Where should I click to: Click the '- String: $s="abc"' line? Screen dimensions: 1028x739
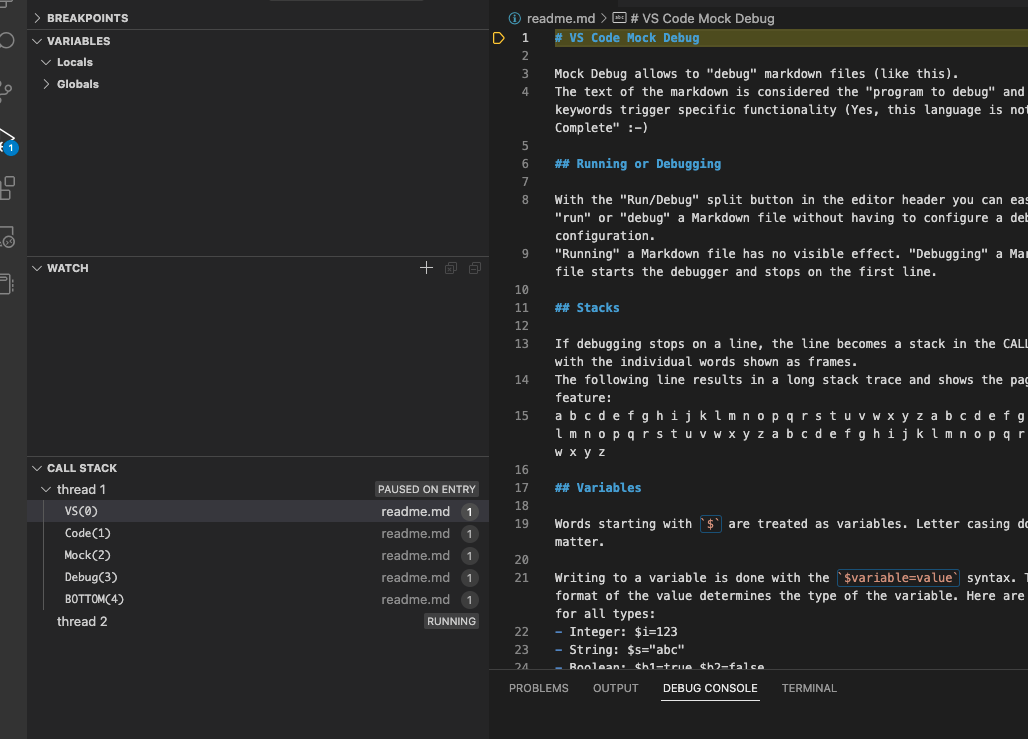coord(620,650)
